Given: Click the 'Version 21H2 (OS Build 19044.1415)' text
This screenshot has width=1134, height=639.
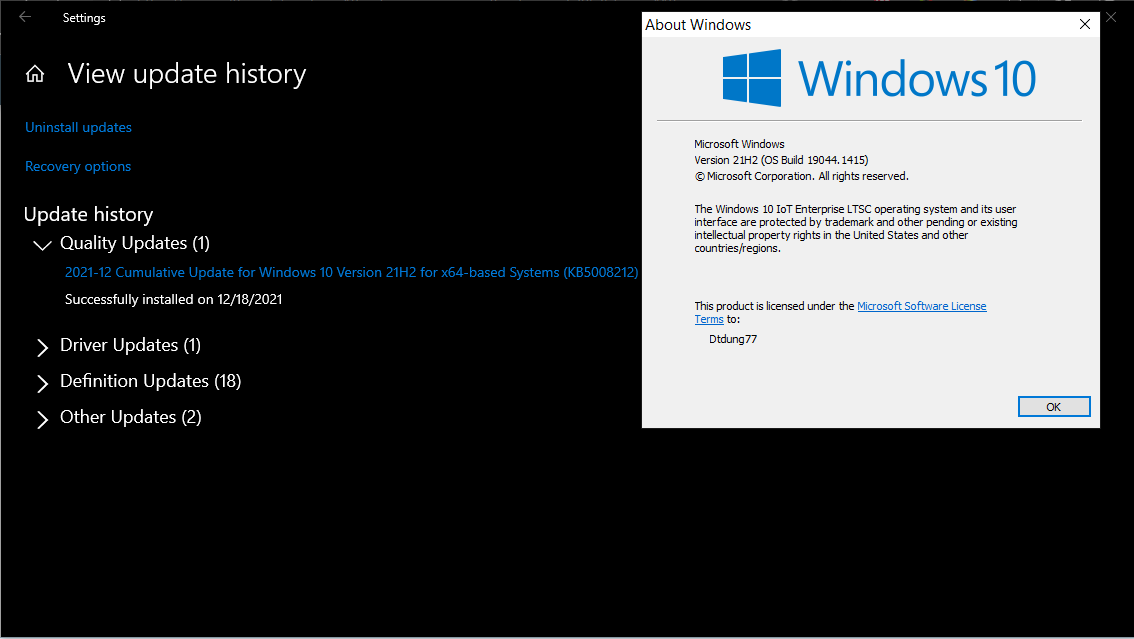Looking at the screenshot, I should (781, 160).
